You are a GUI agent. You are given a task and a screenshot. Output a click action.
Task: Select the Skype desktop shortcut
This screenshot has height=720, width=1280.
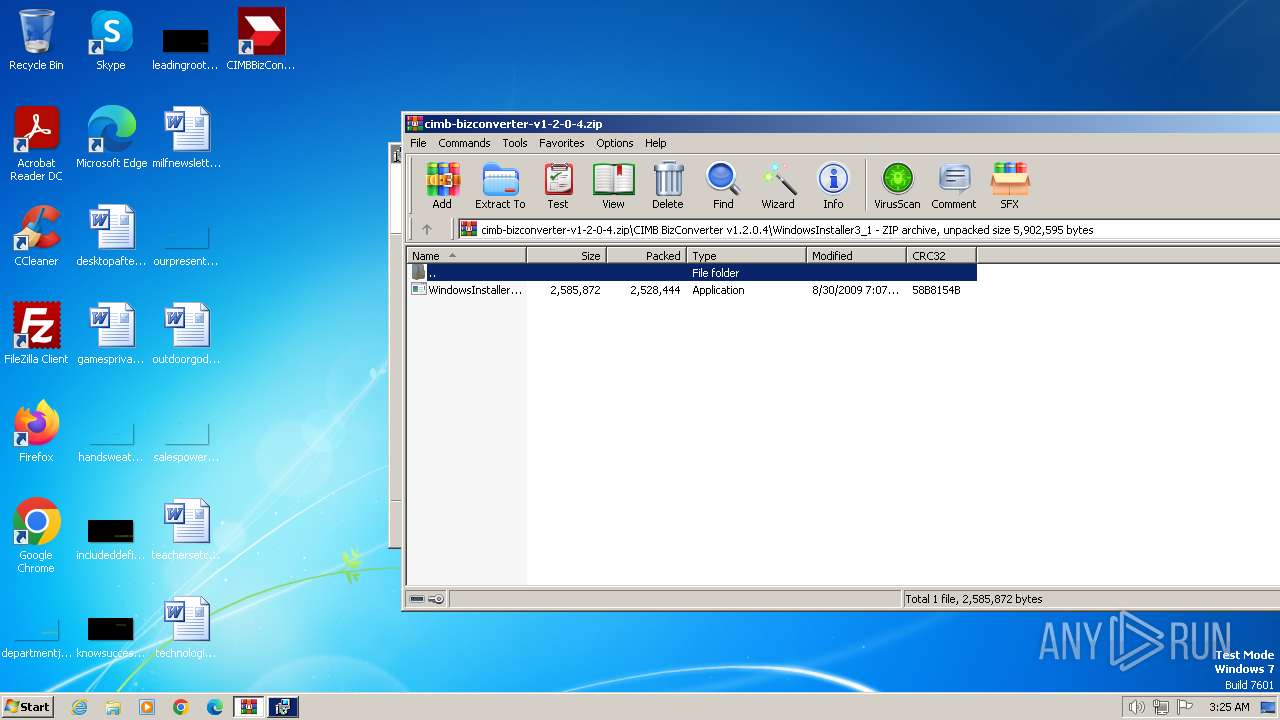pyautogui.click(x=111, y=40)
